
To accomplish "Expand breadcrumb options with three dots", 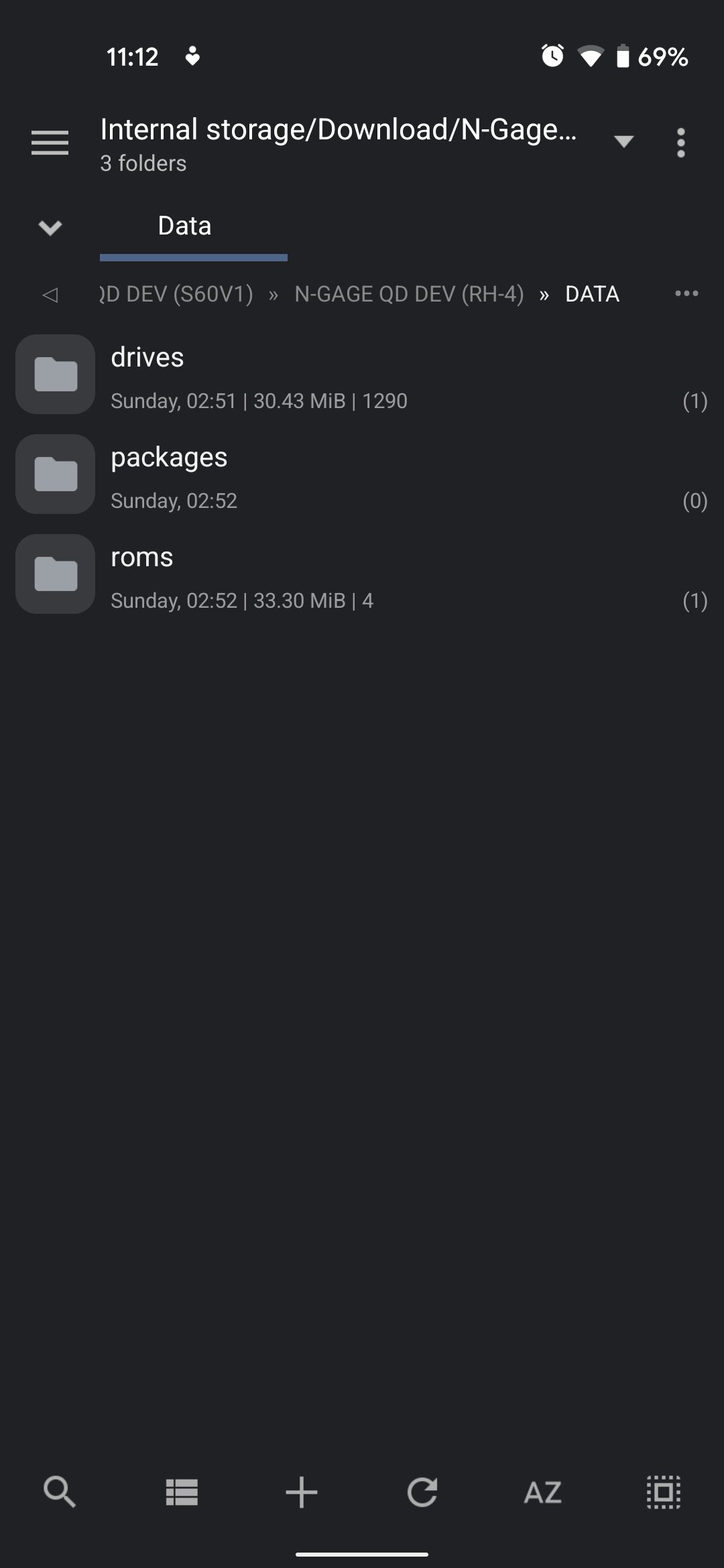I will click(686, 293).
